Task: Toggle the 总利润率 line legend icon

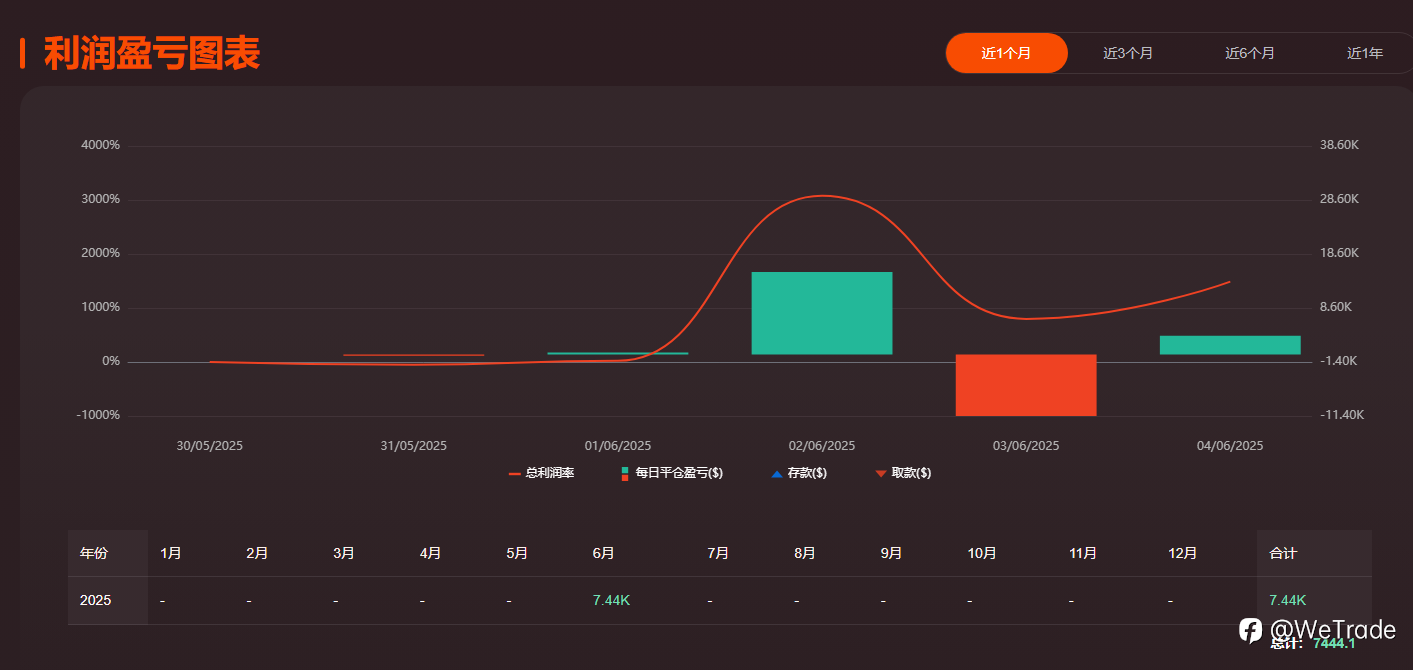Action: pos(514,474)
